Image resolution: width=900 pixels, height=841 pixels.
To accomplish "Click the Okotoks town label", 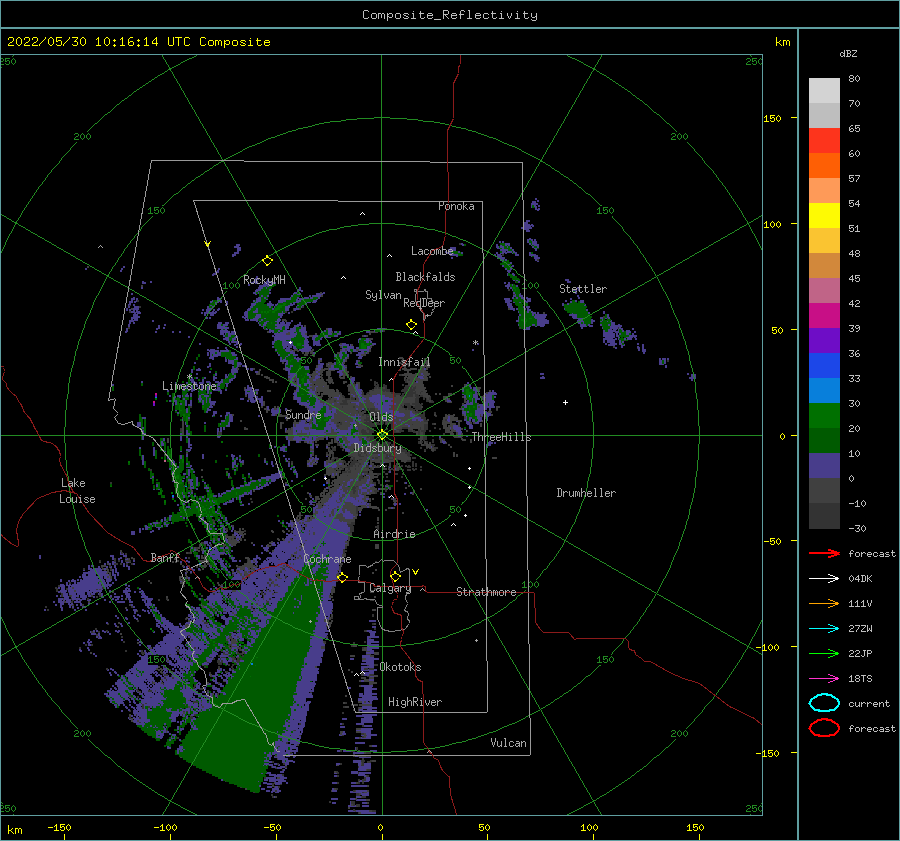I will [x=401, y=667].
